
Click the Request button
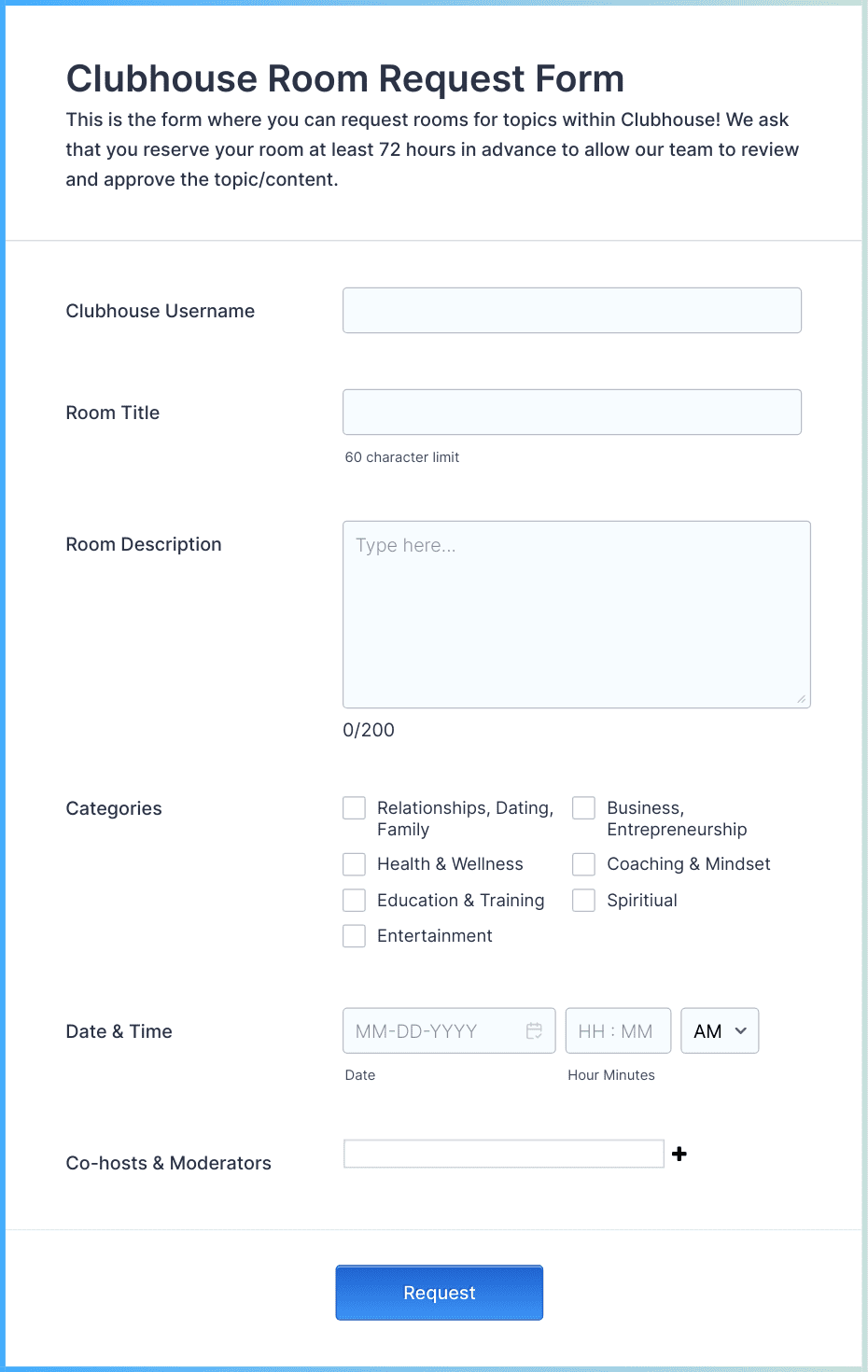tap(439, 1293)
